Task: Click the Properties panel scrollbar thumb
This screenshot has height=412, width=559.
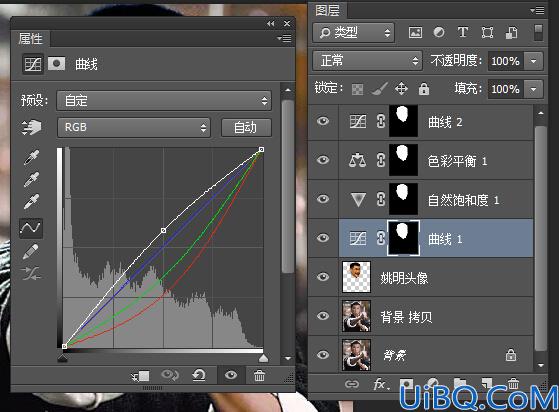Action: tap(287, 186)
